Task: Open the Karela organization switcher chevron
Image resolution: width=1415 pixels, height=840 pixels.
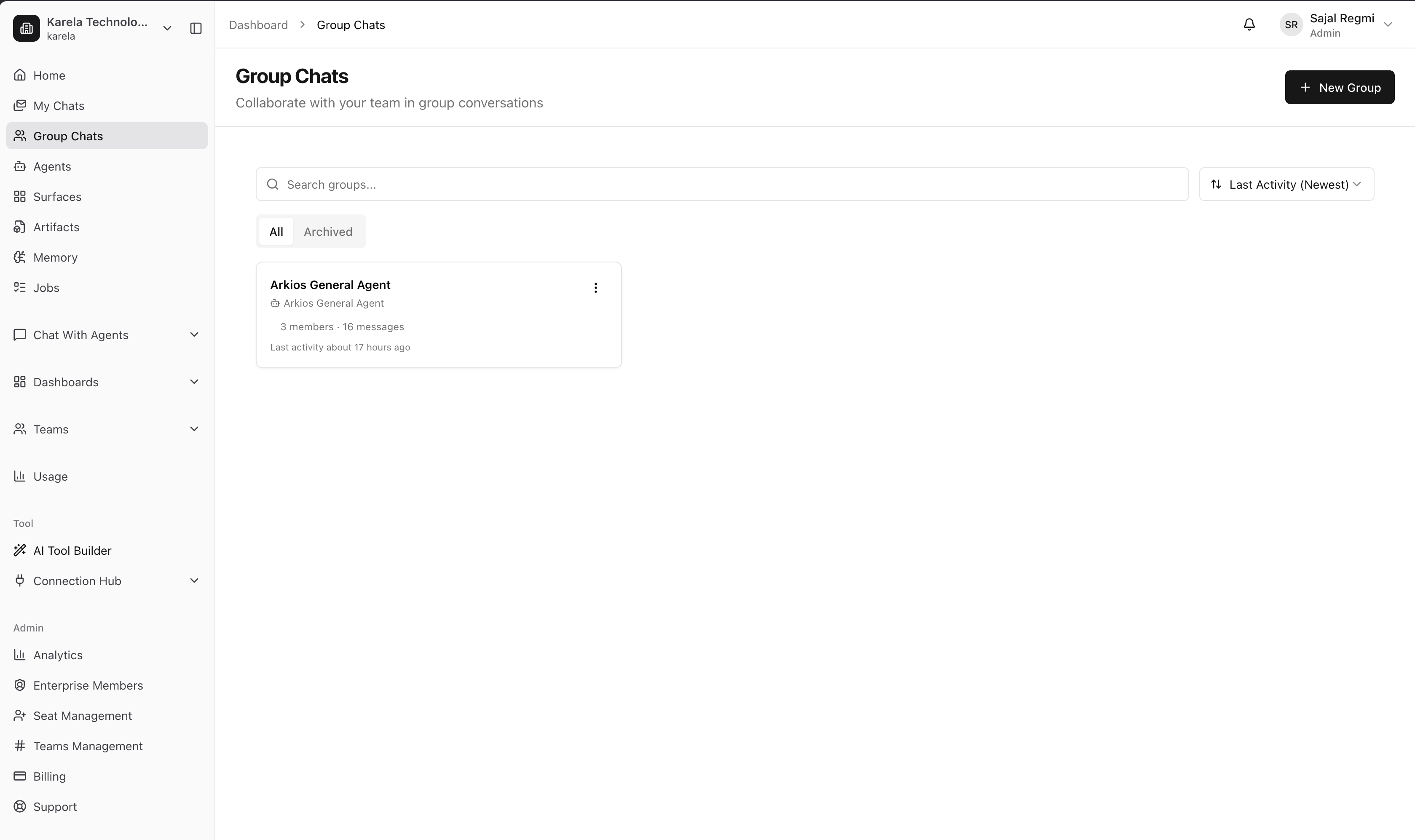Action: [167, 28]
